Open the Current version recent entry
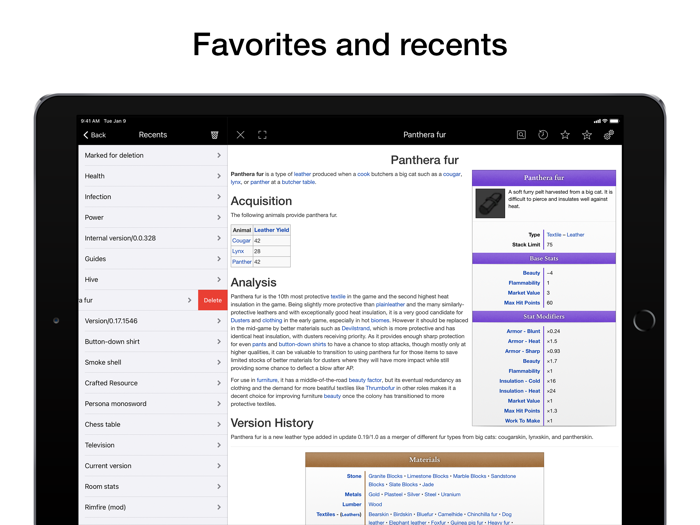 point(153,466)
